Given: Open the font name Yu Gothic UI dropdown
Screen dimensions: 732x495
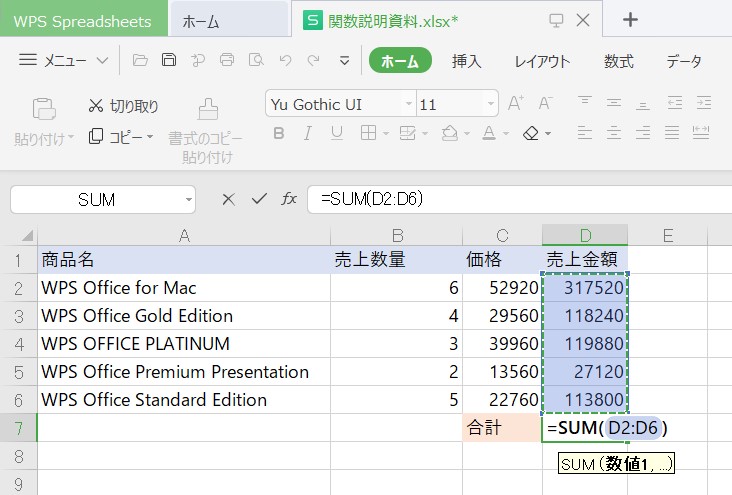Looking at the screenshot, I should coord(408,104).
